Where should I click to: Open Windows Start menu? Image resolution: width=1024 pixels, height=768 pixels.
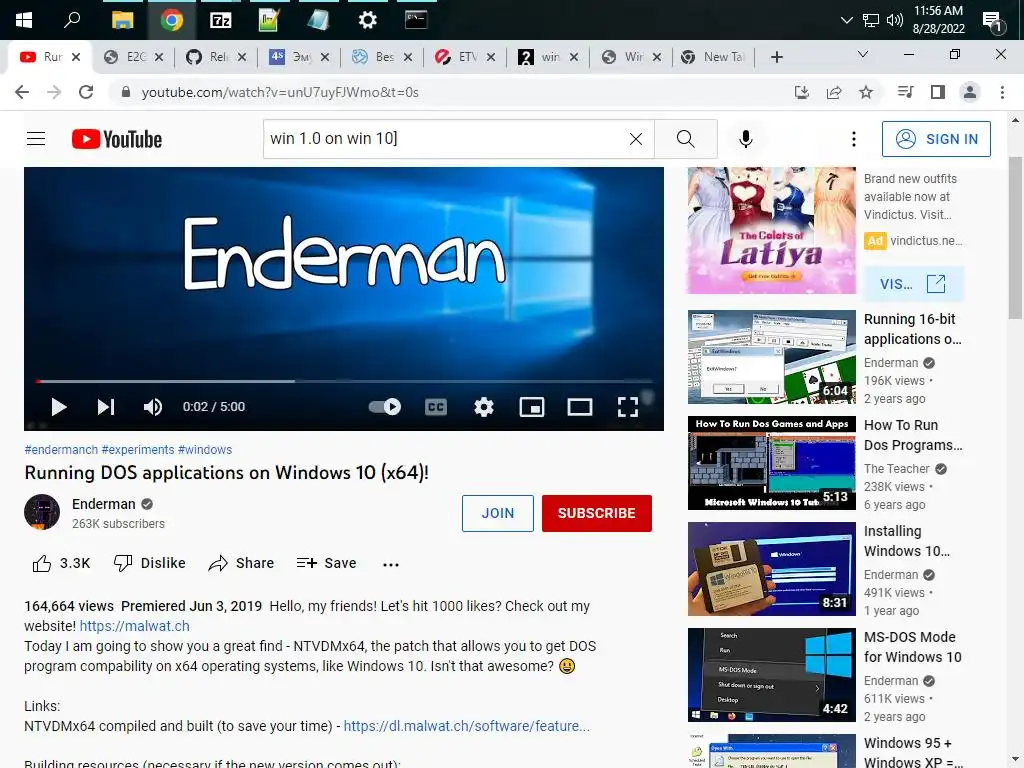click(x=24, y=20)
